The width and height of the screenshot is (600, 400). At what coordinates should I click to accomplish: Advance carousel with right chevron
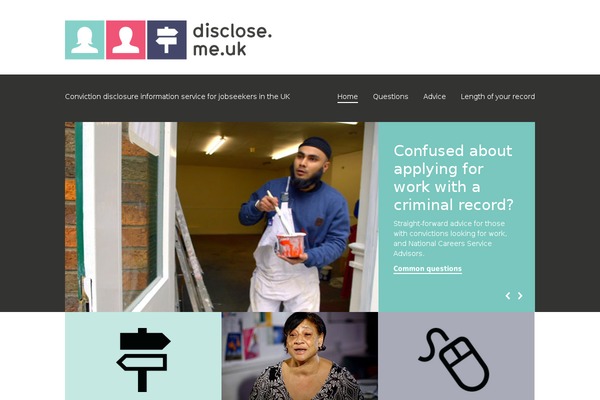520,296
